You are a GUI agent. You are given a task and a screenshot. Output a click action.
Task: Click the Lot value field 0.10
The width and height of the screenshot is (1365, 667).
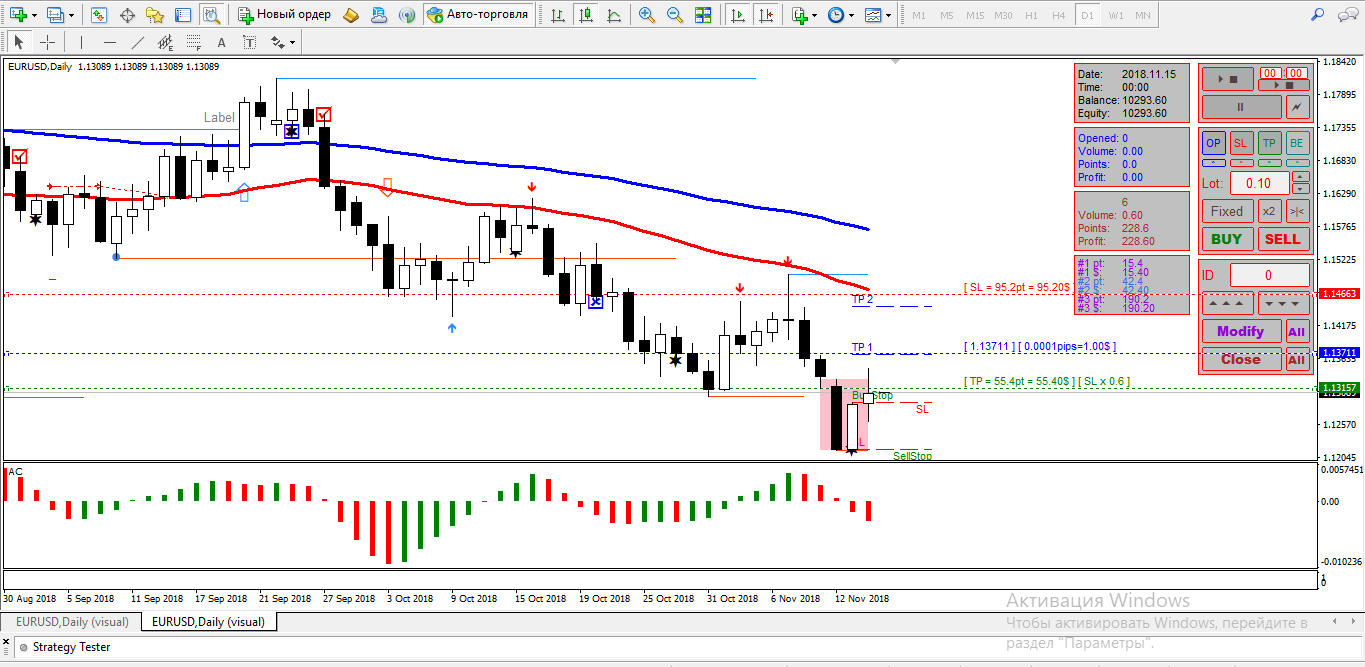(1259, 183)
